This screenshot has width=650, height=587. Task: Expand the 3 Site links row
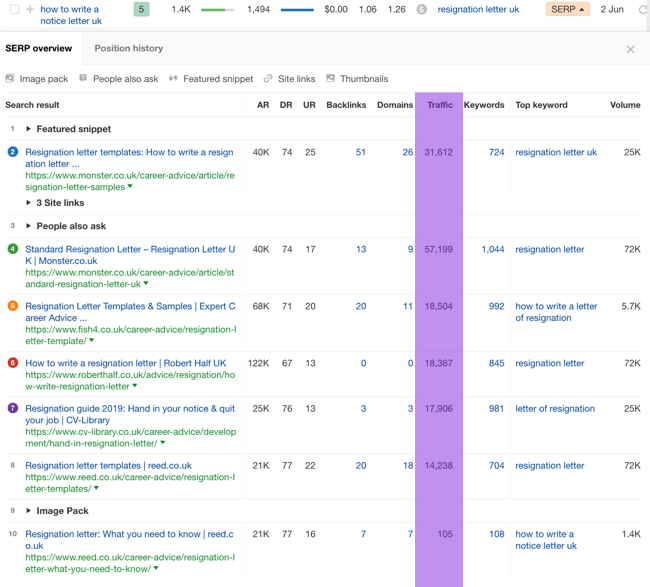pyautogui.click(x=28, y=203)
